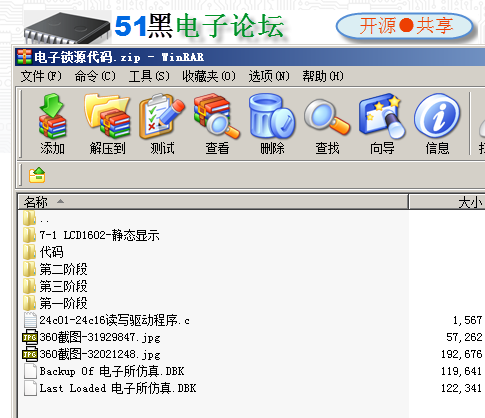Screen dimensions: 485x418
Task: Select file name 360截图-31929847.jpg
Action: 100,337
